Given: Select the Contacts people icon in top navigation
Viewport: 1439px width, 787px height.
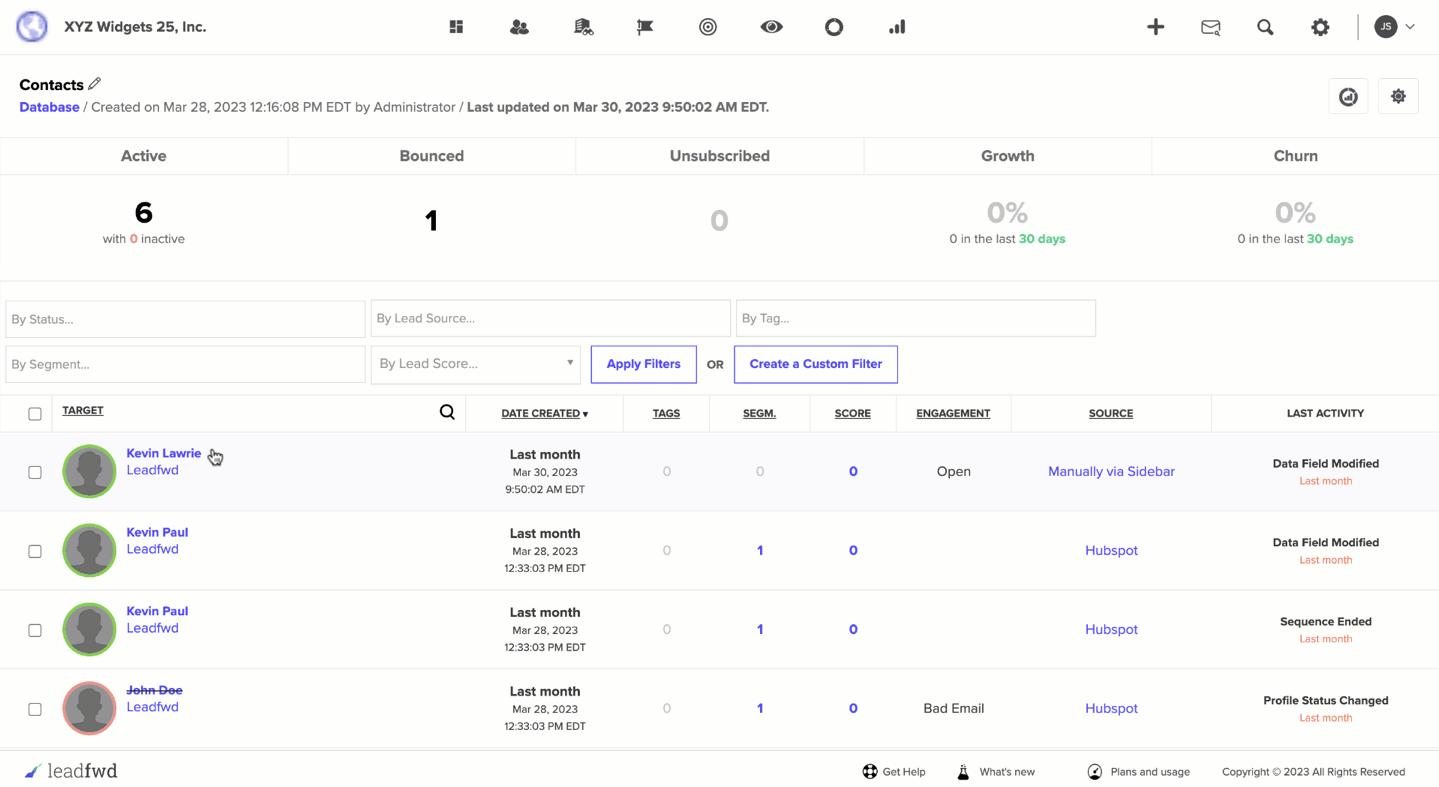Looking at the screenshot, I should (x=519, y=27).
